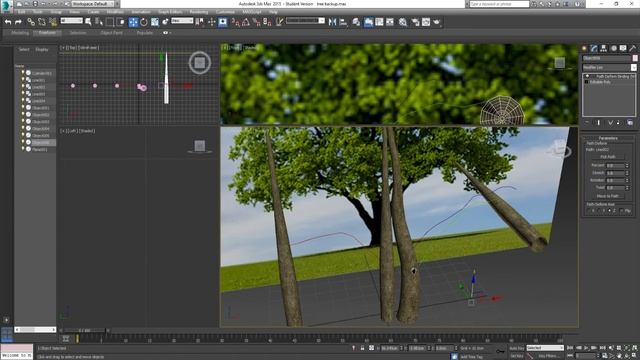
Task: Open the Named Selection Sets dropdown
Action: click(x=305, y=20)
